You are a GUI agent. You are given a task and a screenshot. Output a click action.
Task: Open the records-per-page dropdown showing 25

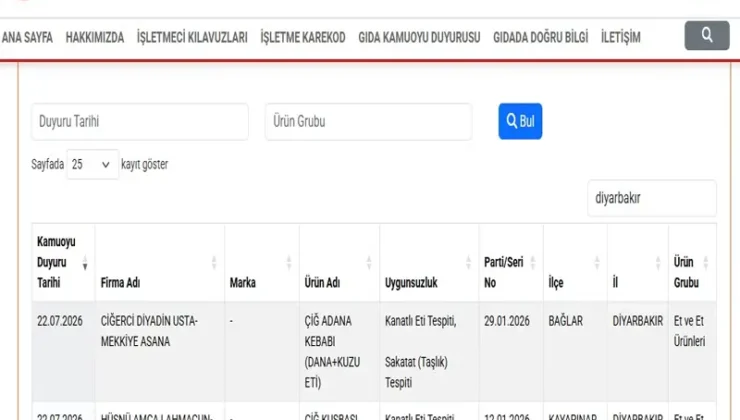pyautogui.click(x=92, y=164)
